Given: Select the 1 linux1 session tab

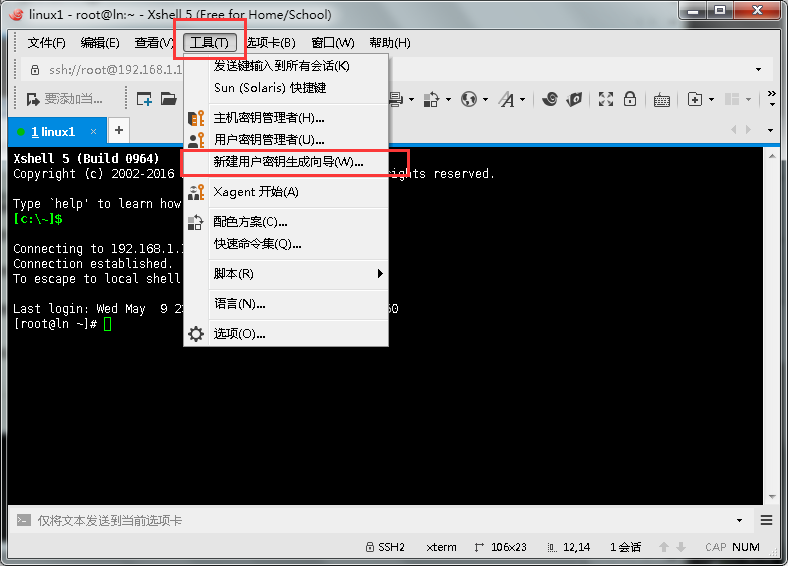Looking at the screenshot, I should click(57, 131).
